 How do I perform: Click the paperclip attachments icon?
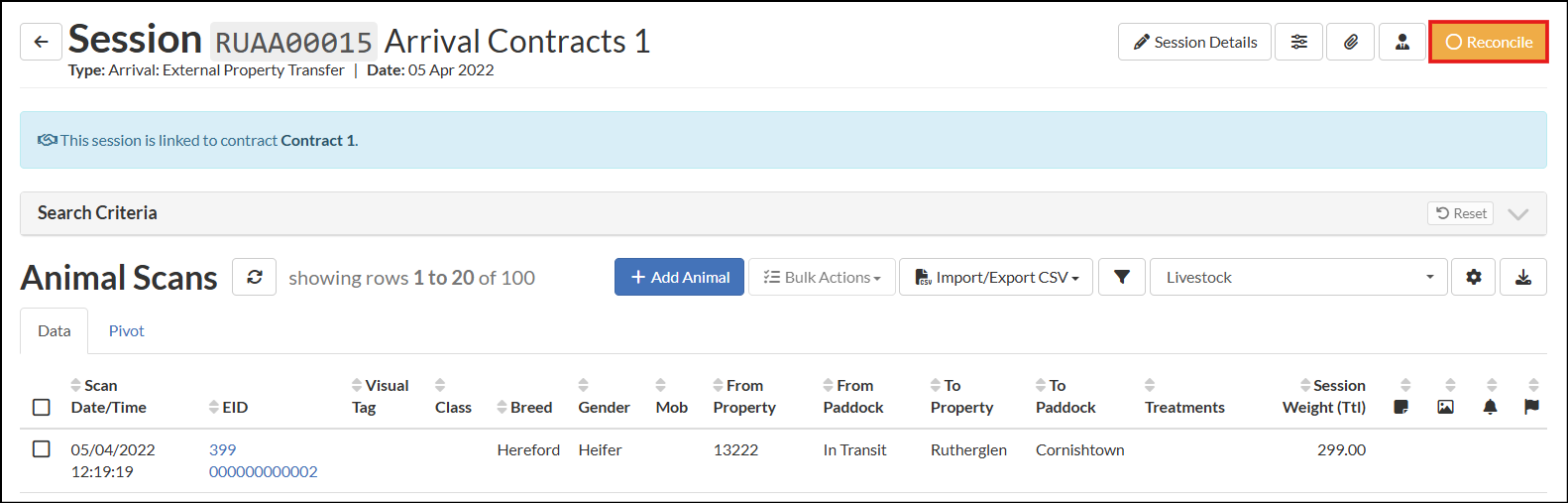[1350, 42]
